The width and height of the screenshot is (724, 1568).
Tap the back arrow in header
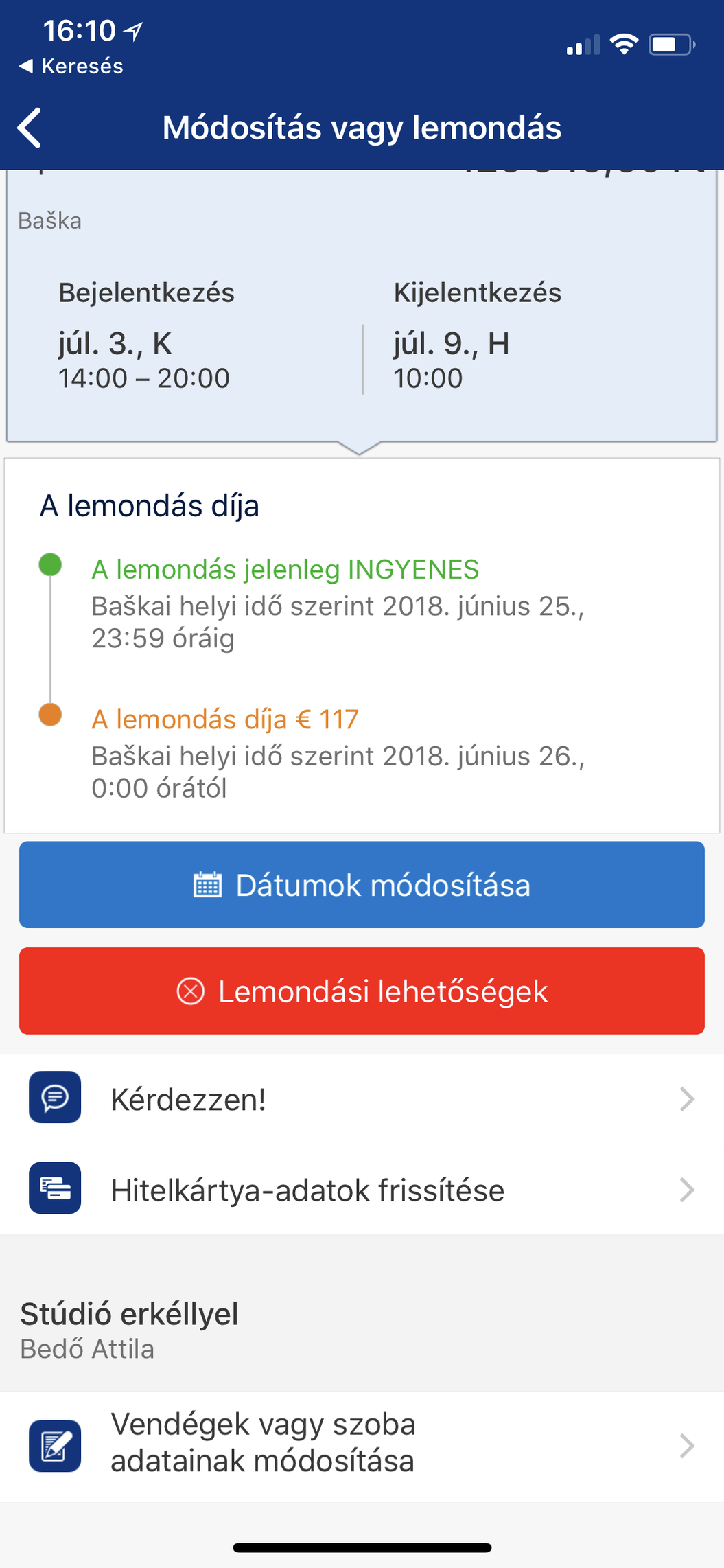30,128
